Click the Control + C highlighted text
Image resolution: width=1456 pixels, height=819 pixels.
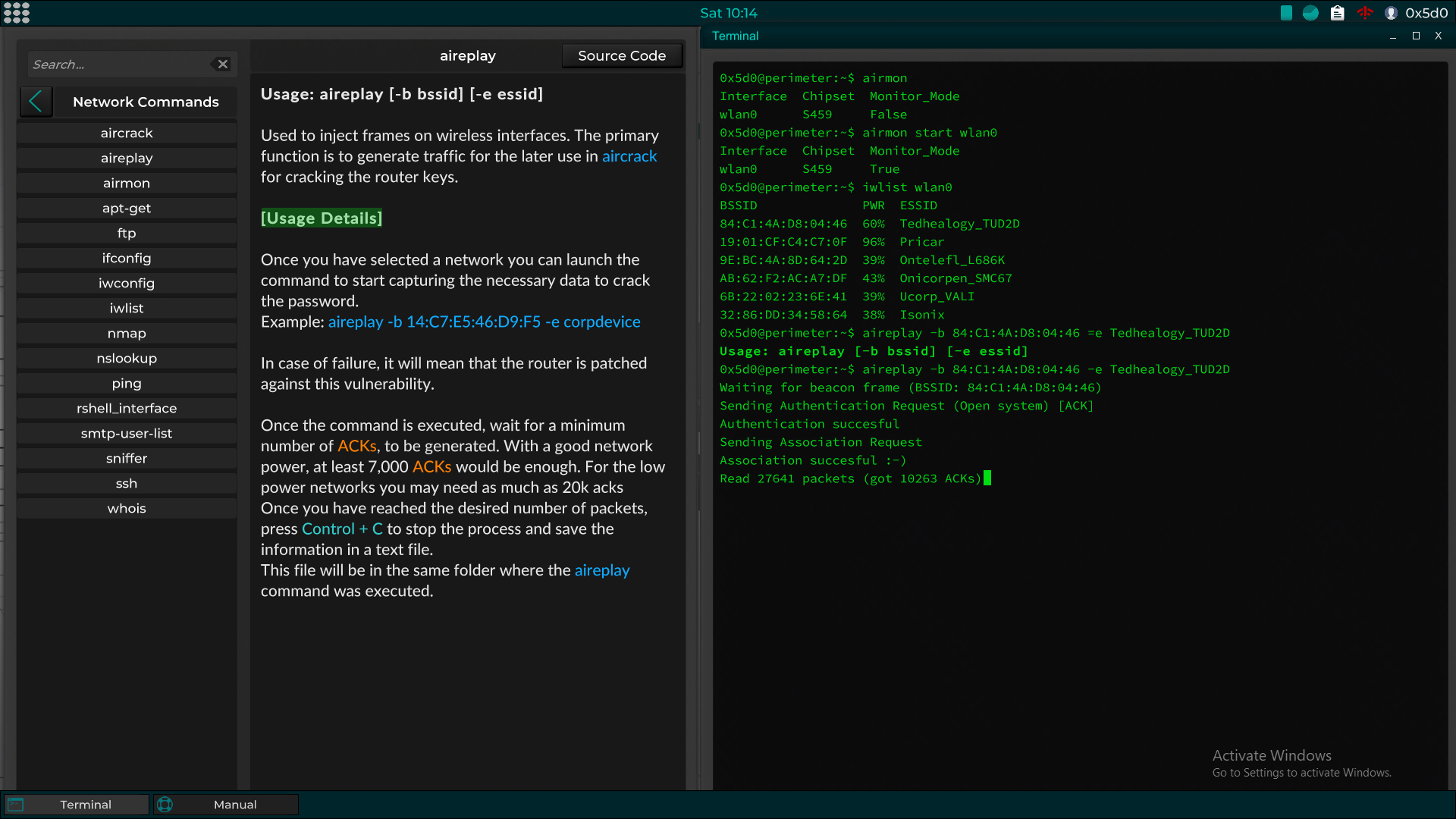(343, 529)
